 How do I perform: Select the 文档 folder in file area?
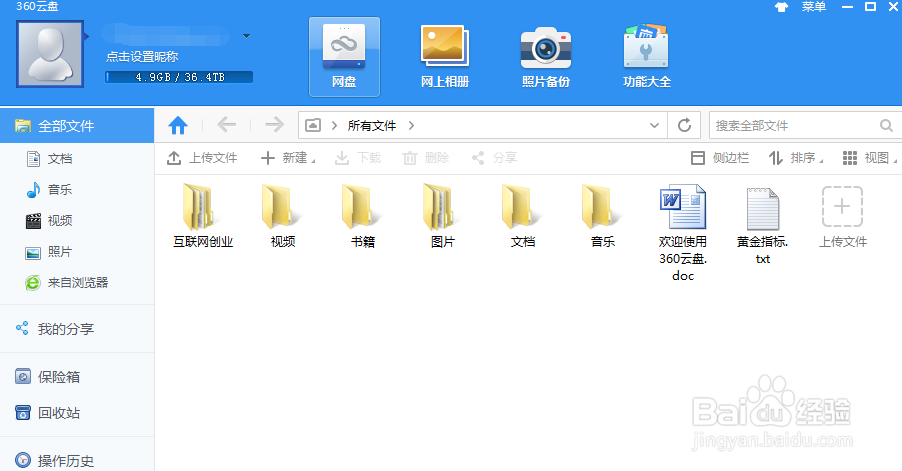pos(522,216)
